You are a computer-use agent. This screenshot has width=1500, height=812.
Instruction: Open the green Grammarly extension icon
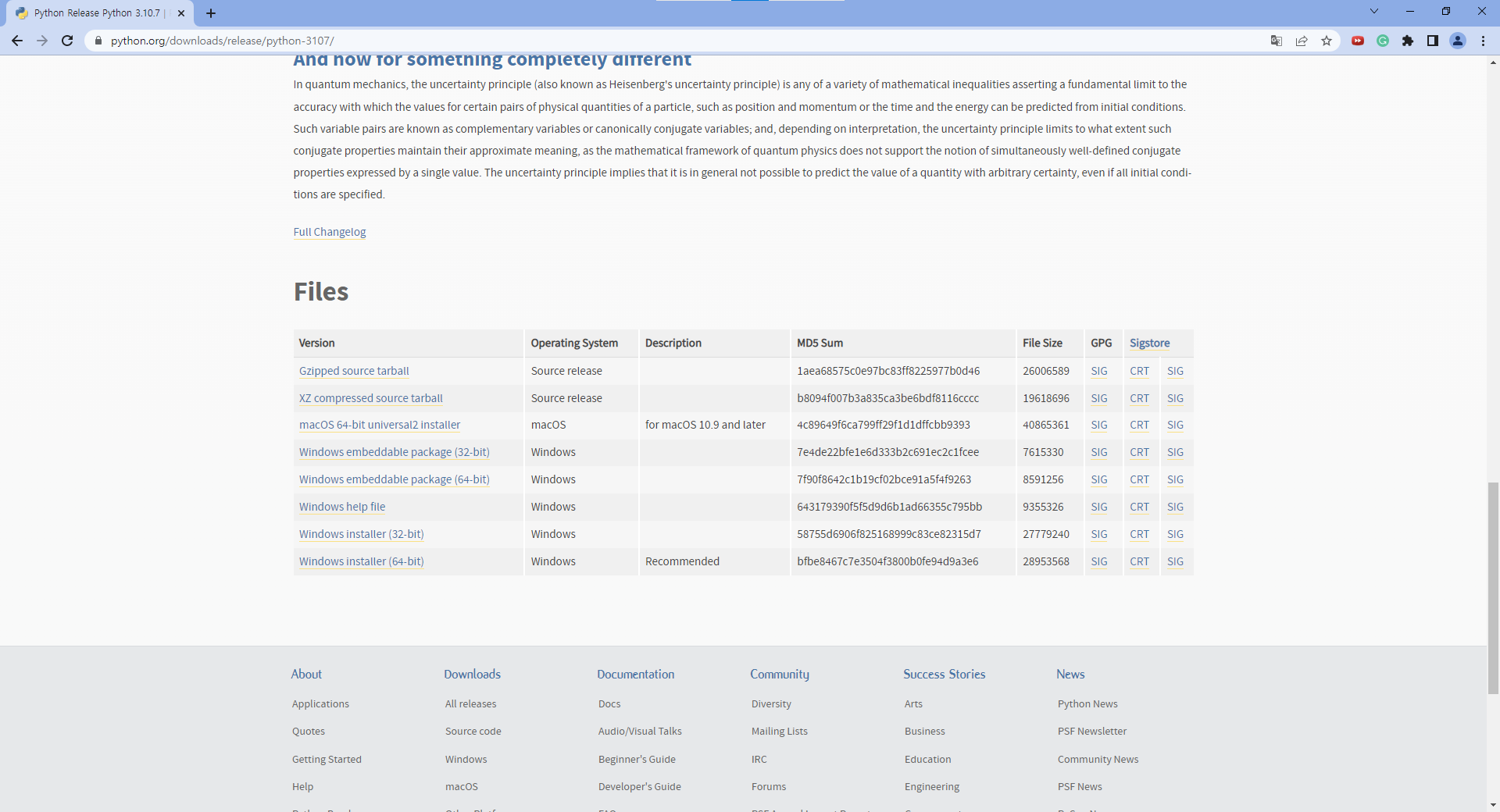(x=1383, y=41)
